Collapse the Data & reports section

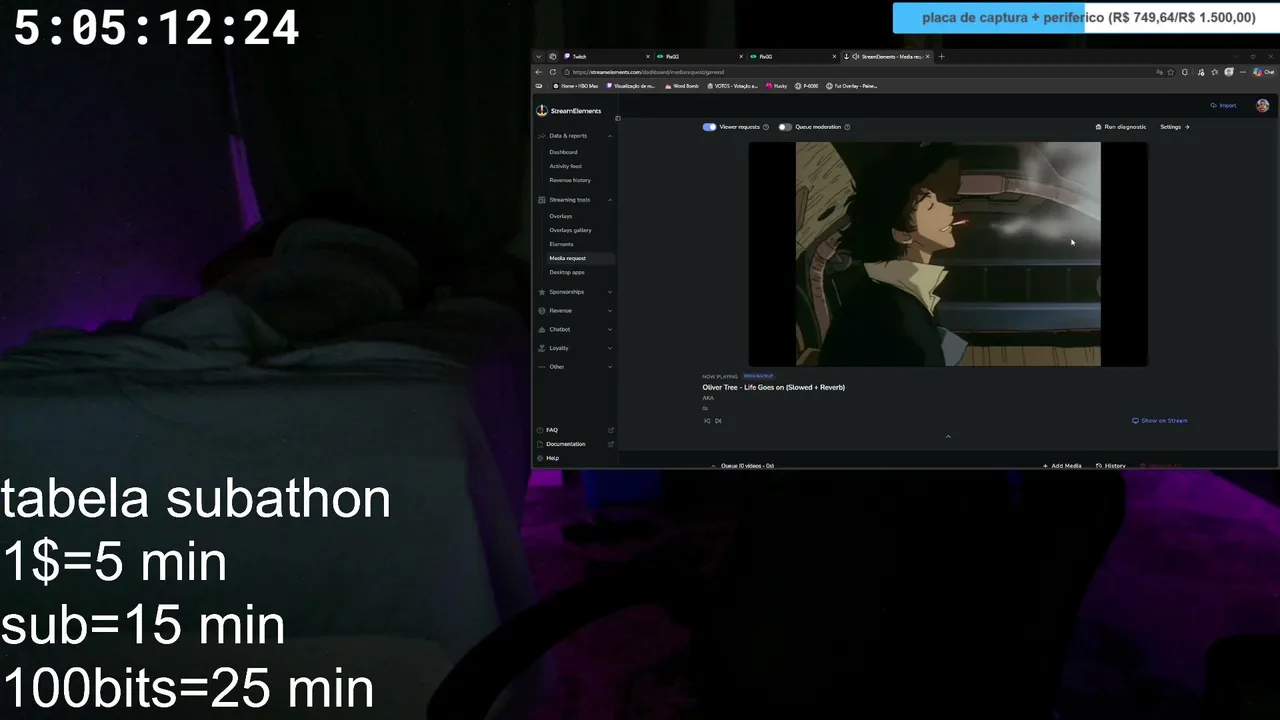(x=575, y=136)
